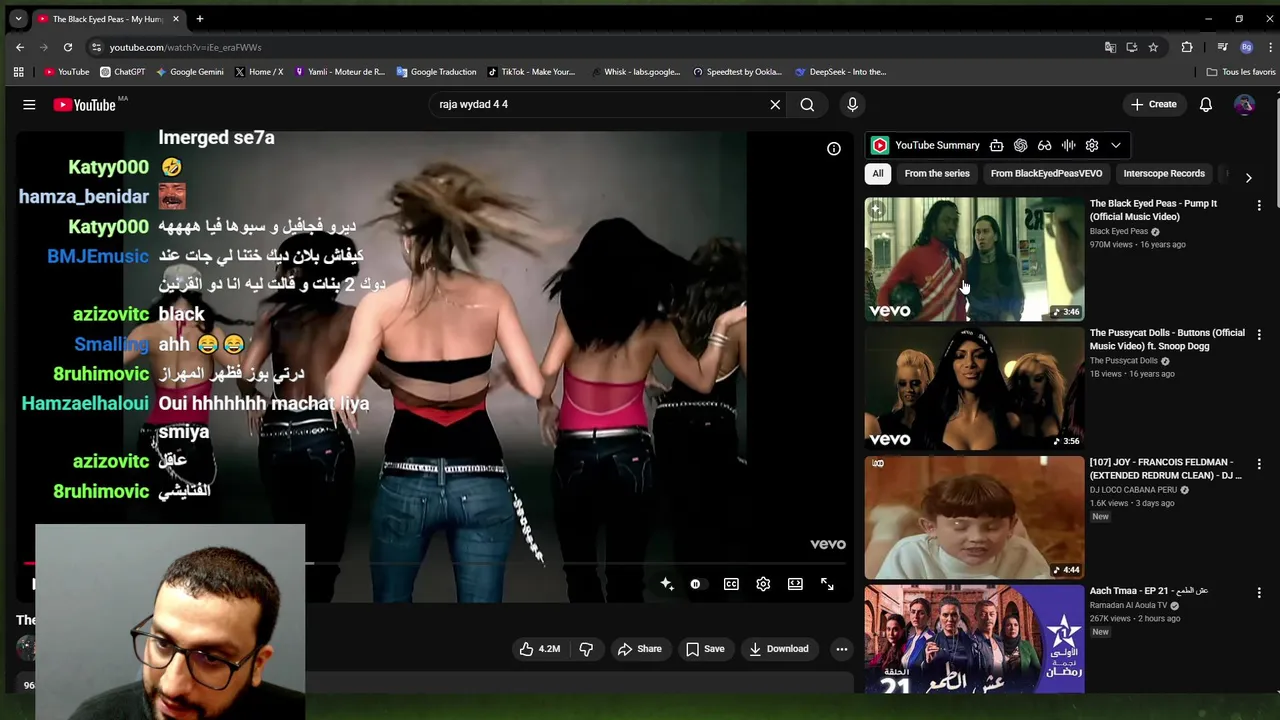Image resolution: width=1280 pixels, height=720 pixels.
Task: Click the AI sparkle icon in player
Action: click(667, 584)
